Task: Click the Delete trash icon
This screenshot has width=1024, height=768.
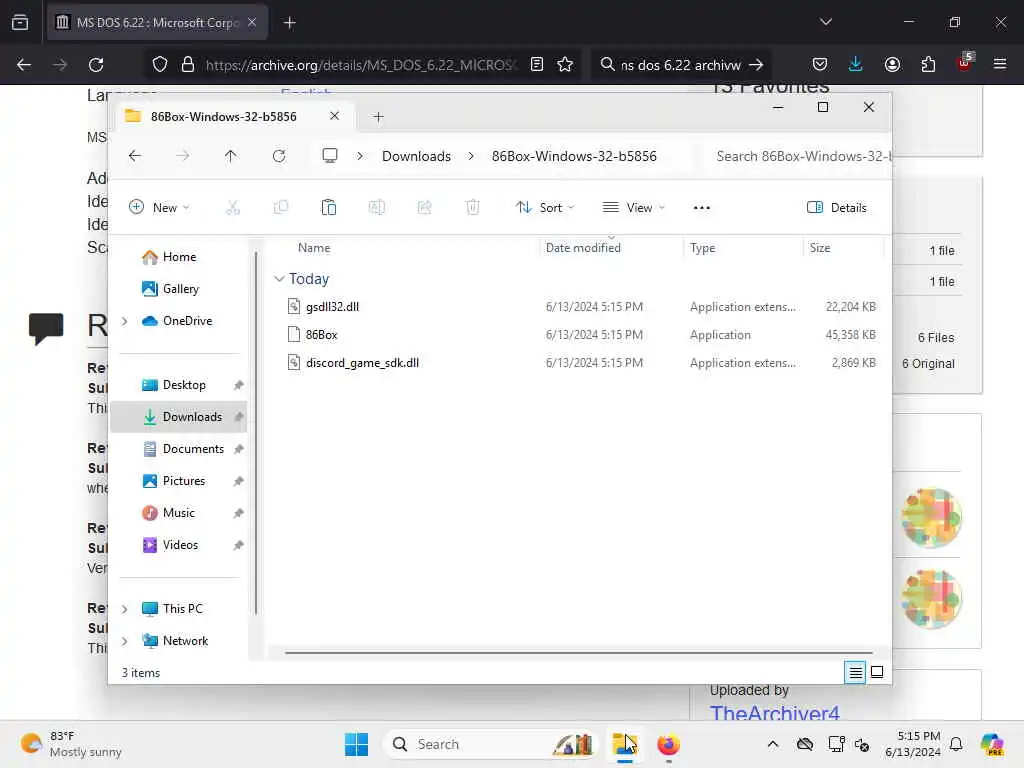Action: point(473,208)
